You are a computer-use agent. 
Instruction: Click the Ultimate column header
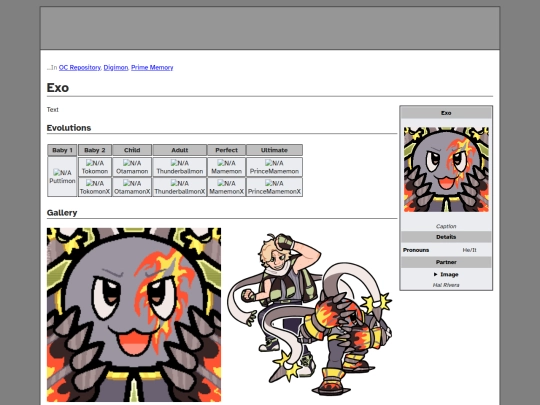(x=274, y=150)
